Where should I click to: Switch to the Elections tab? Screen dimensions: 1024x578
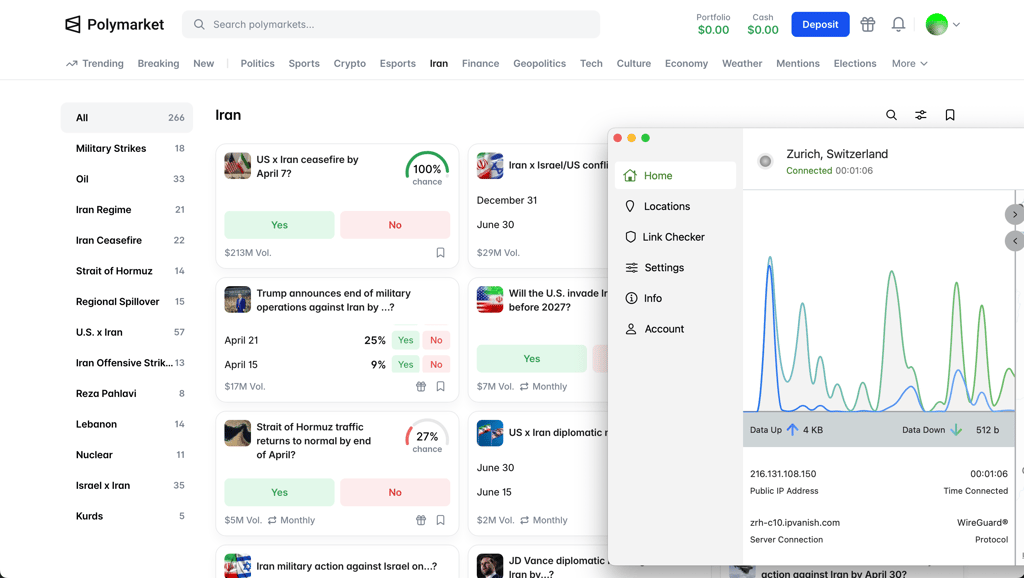pos(855,63)
